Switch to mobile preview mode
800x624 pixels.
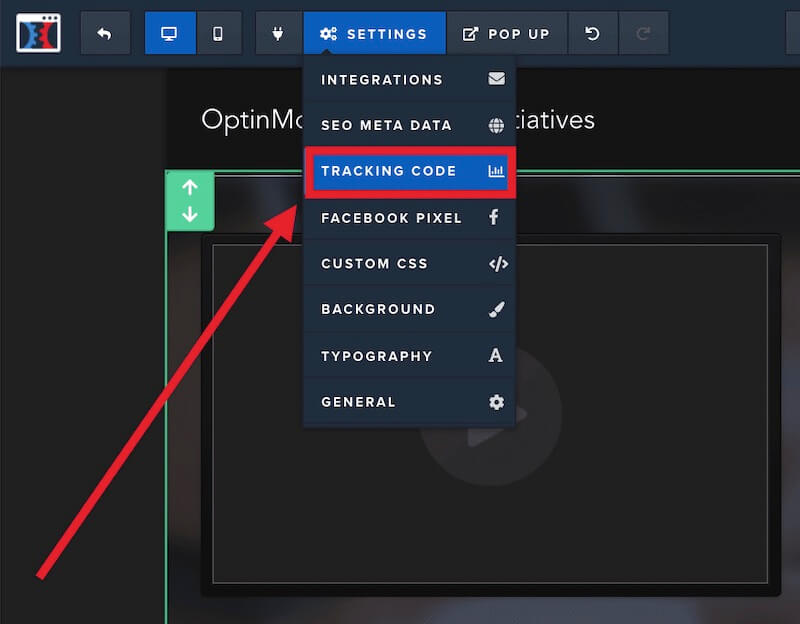pyautogui.click(x=220, y=33)
